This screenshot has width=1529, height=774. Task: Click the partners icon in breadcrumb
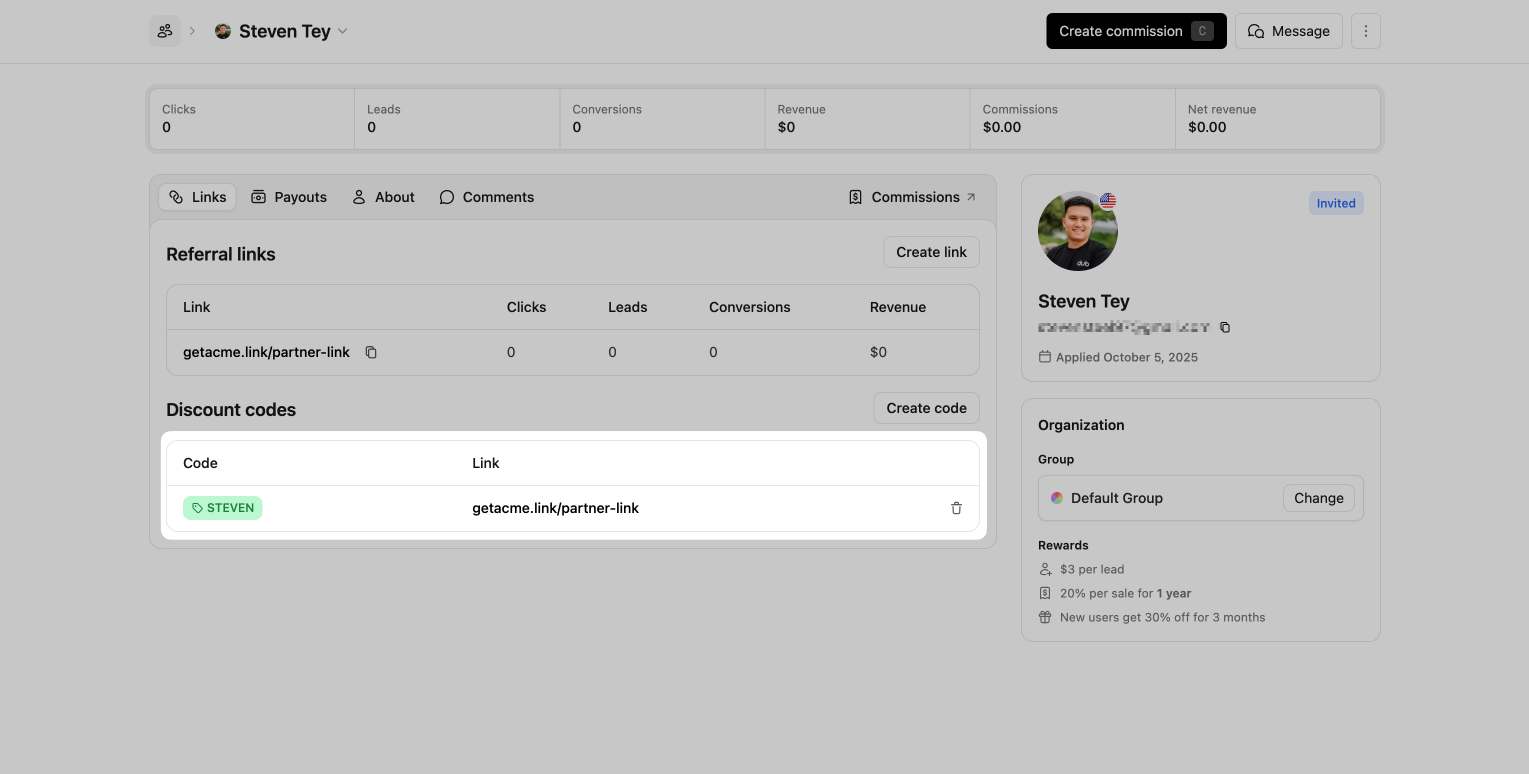point(165,31)
